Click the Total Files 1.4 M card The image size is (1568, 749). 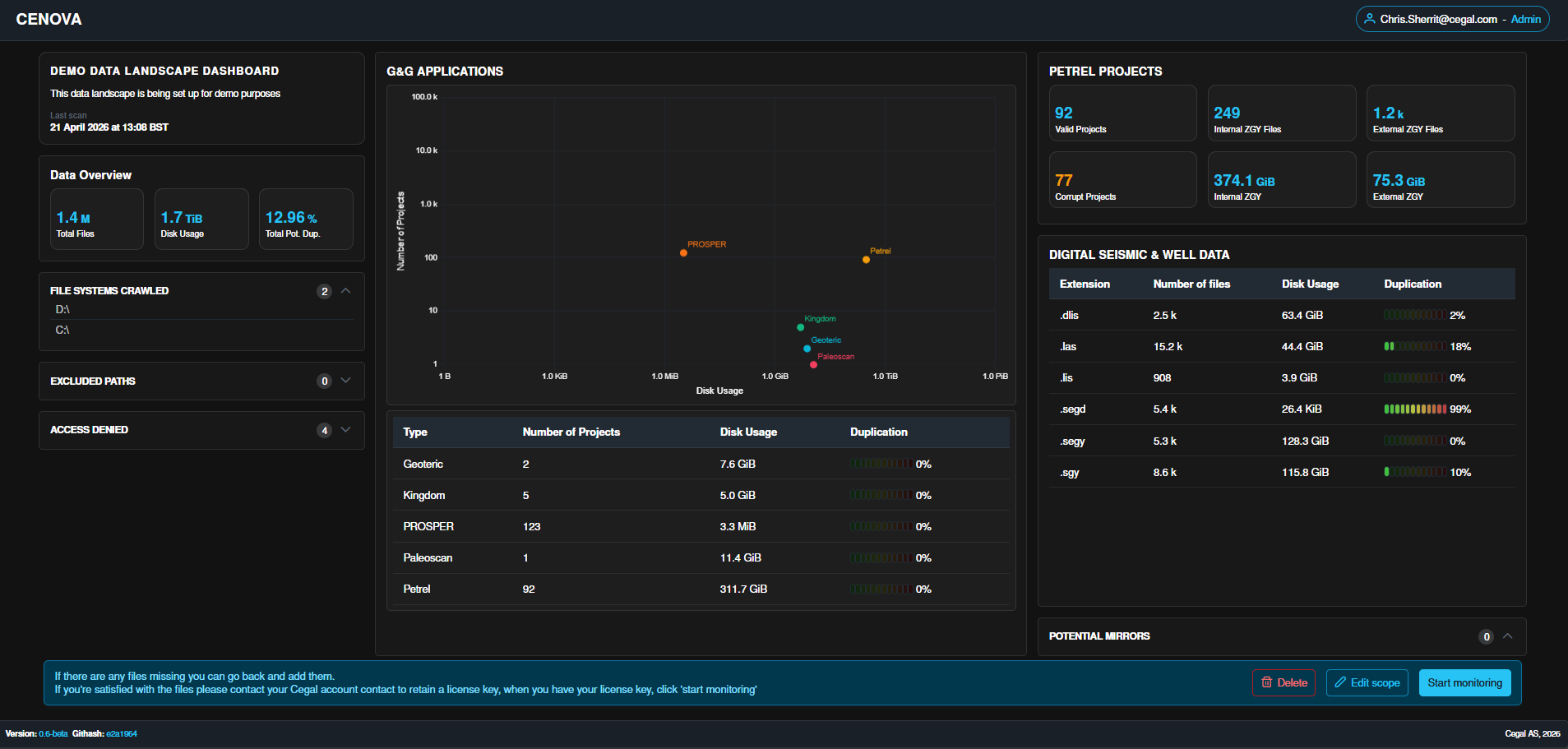(97, 219)
